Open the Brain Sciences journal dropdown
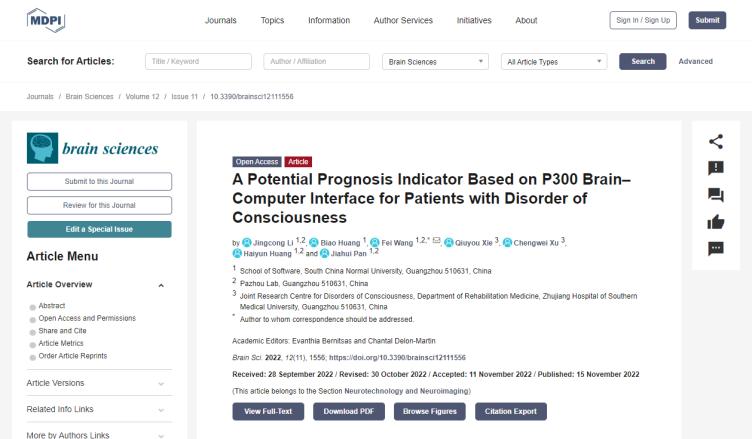This screenshot has width=752, height=439. (x=435, y=61)
